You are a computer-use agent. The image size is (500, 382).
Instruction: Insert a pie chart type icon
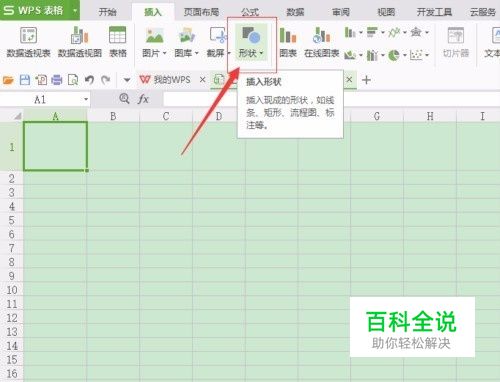click(394, 55)
